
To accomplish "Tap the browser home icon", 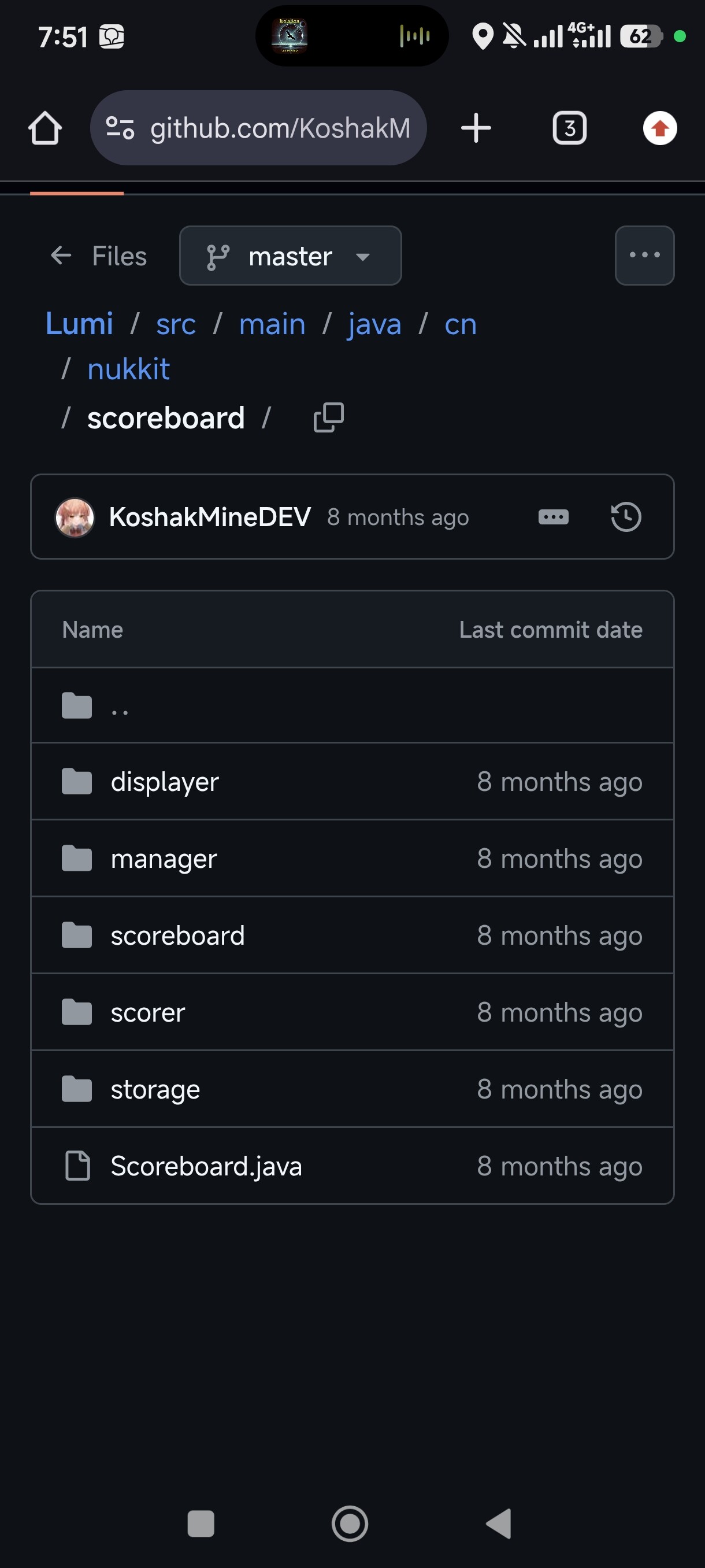I will tap(45, 128).
